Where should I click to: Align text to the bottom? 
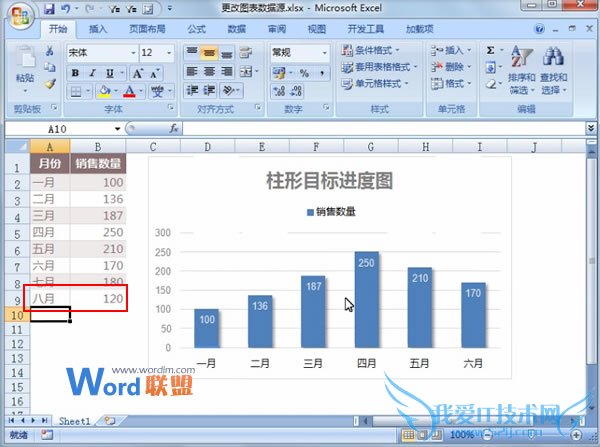tap(227, 52)
